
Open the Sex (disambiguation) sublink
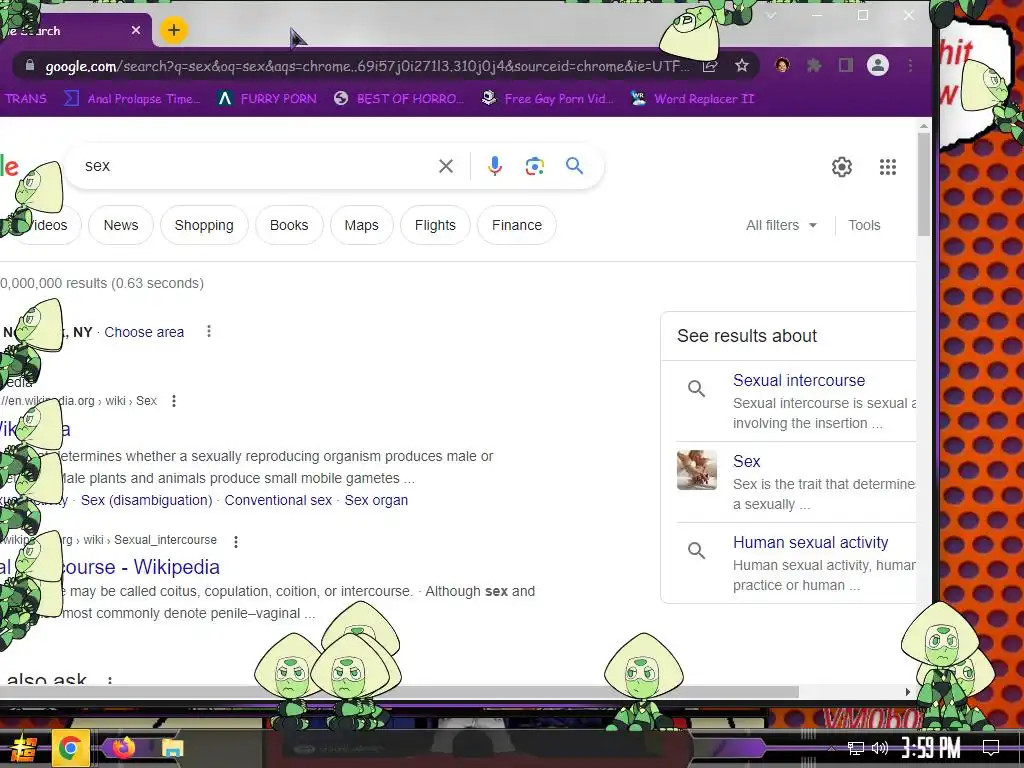point(147,500)
